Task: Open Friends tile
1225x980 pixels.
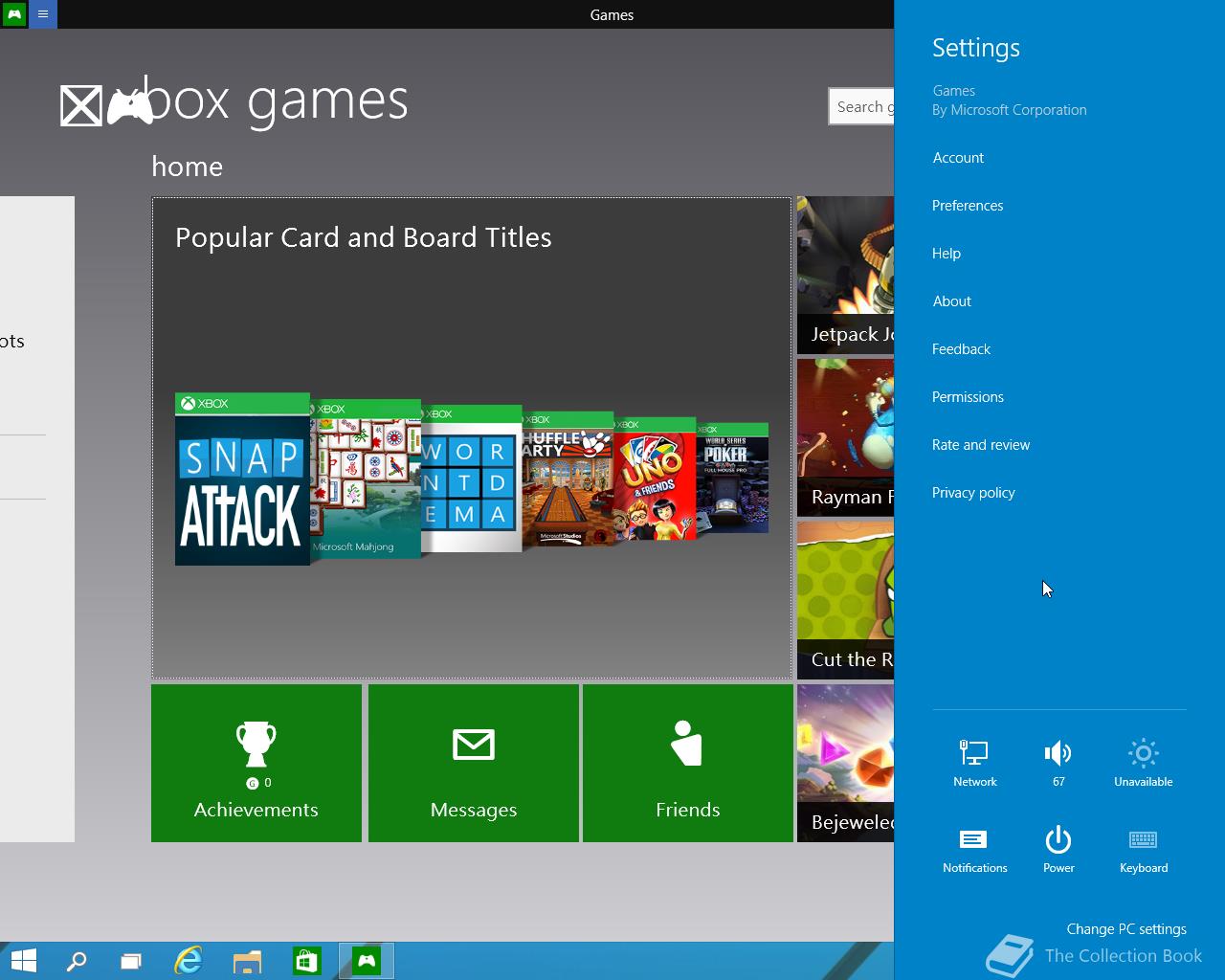Action: (688, 763)
